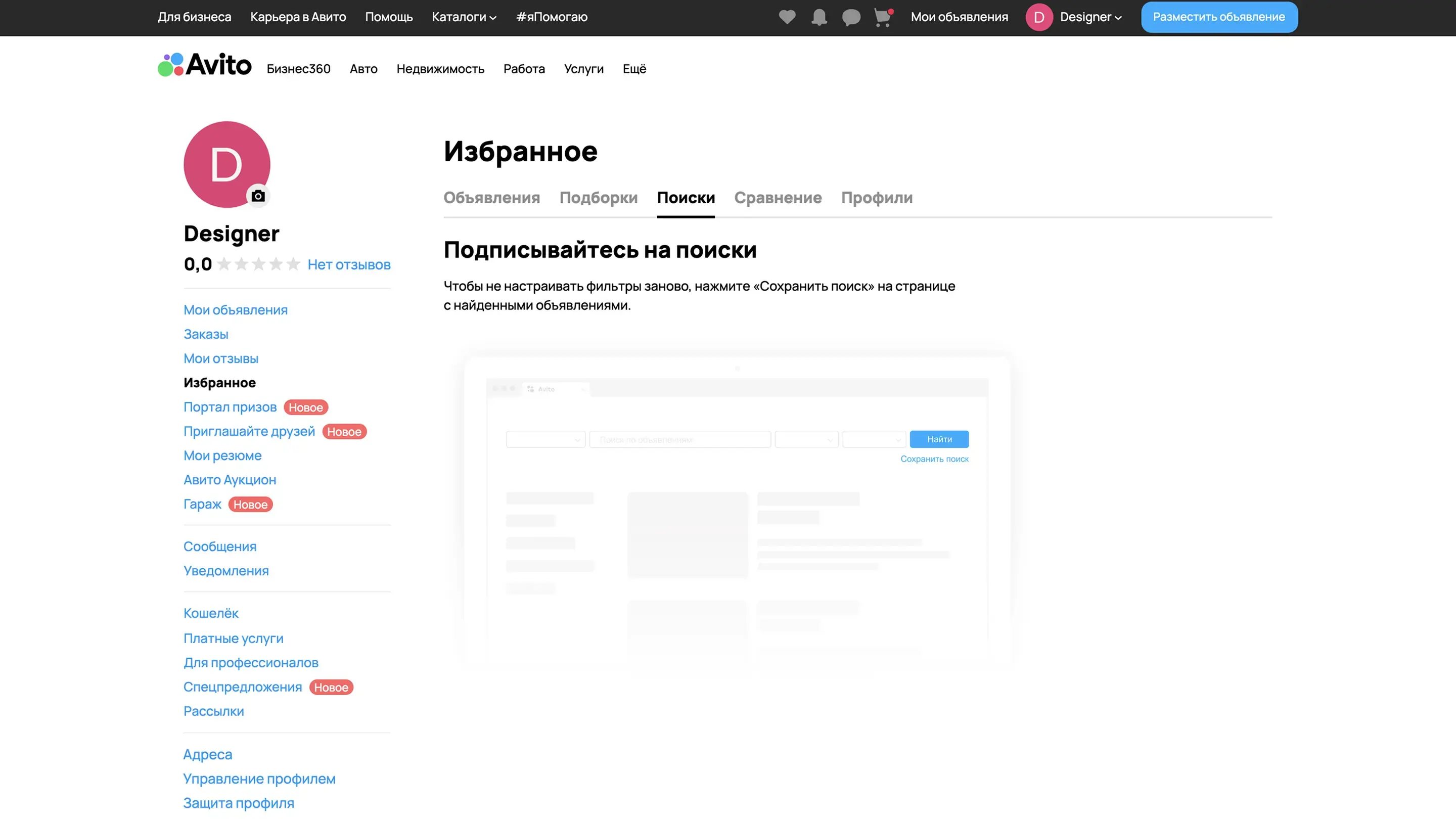Open the Designer account dropdown
1456x819 pixels.
1090,17
